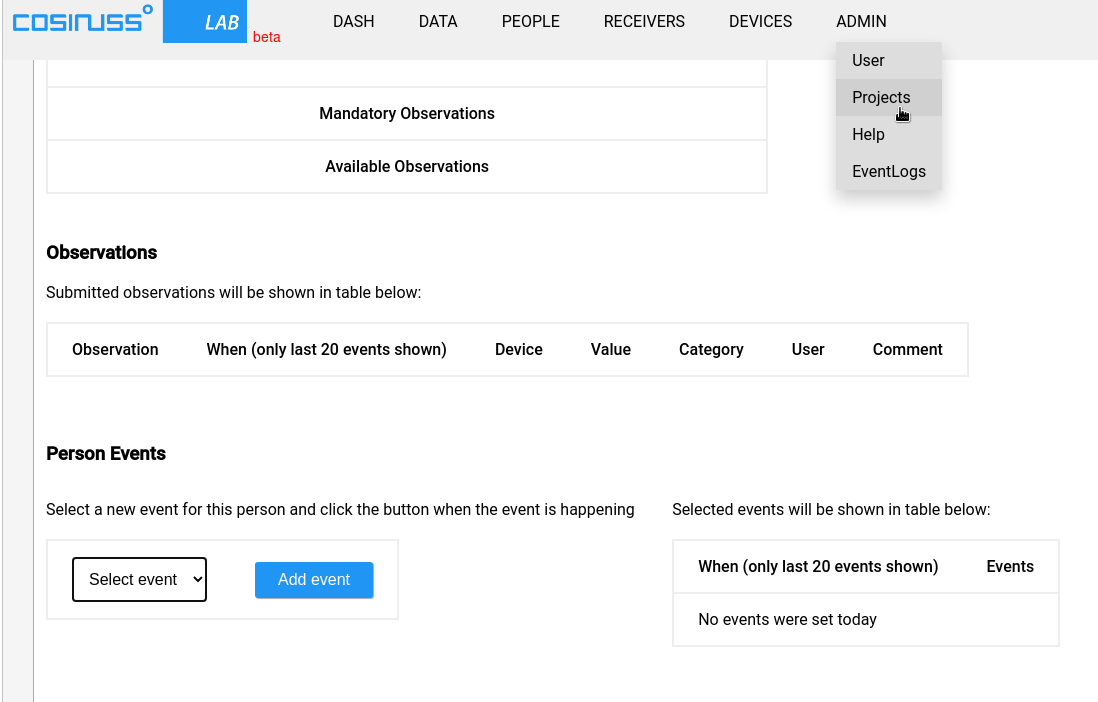Click the Observation column header
This screenshot has width=1098, height=702.
pyautogui.click(x=115, y=349)
